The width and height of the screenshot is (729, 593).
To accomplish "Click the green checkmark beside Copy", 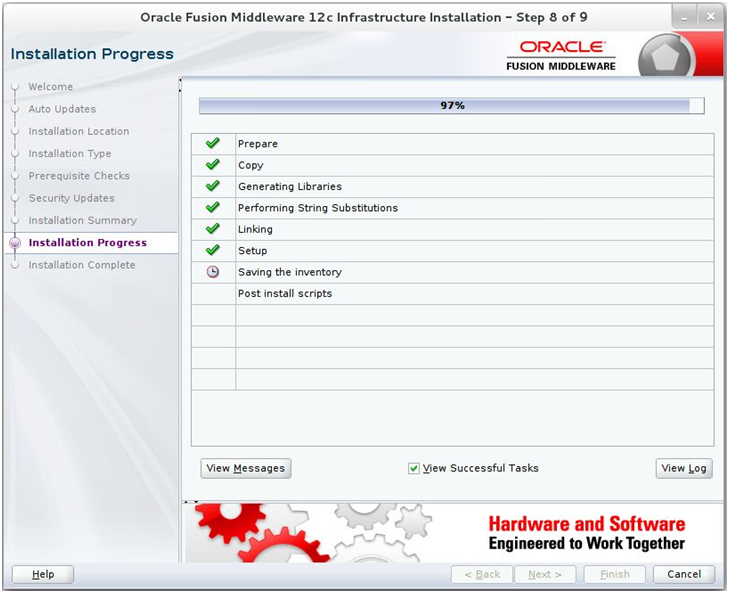I will click(212, 165).
